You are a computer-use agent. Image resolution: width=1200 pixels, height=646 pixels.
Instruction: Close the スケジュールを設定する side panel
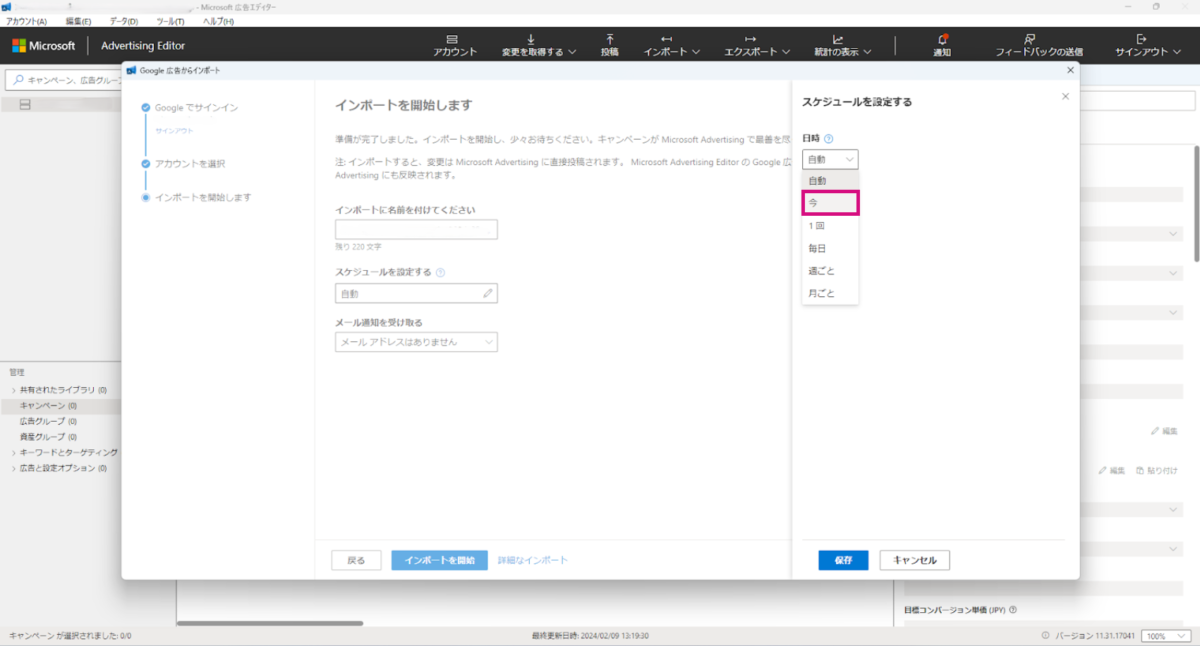(1065, 96)
